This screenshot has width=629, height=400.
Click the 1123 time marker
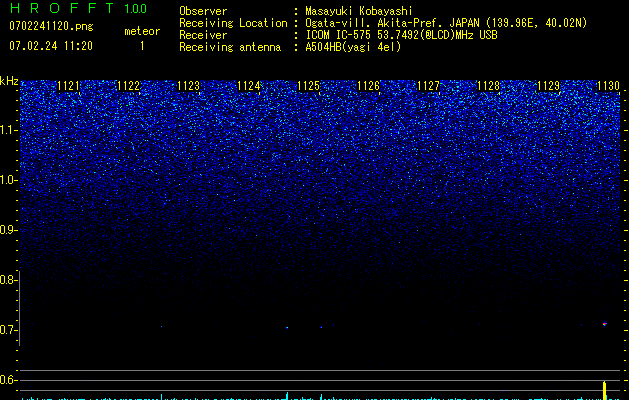coord(188,86)
